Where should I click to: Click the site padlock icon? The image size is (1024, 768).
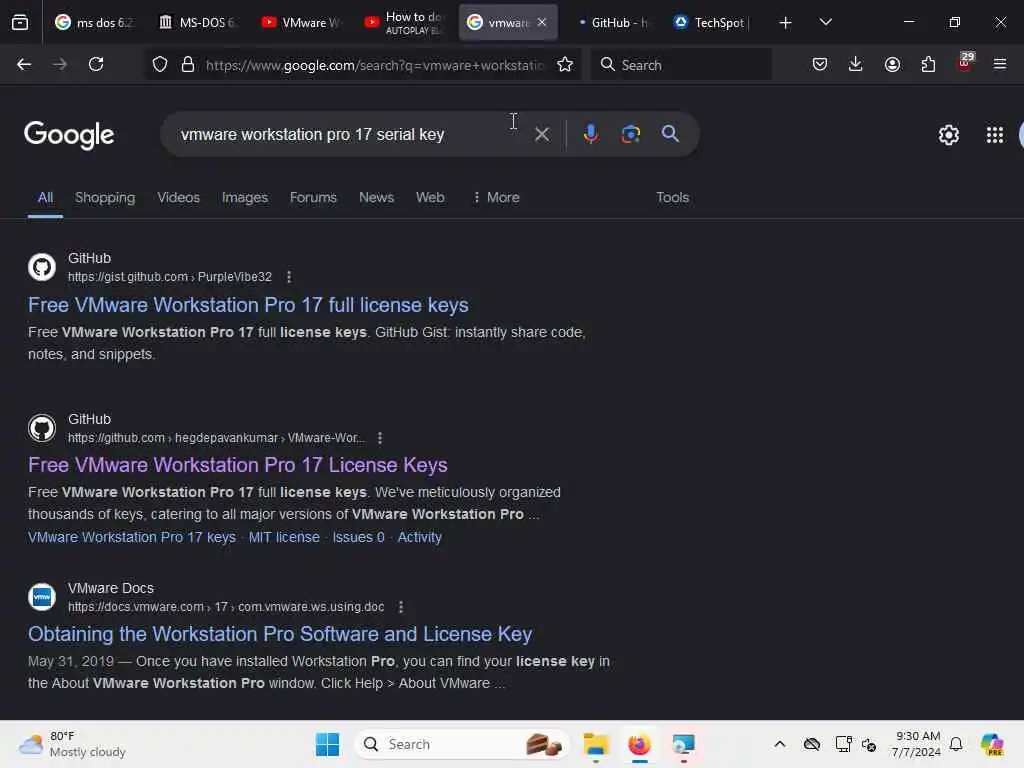click(x=188, y=64)
